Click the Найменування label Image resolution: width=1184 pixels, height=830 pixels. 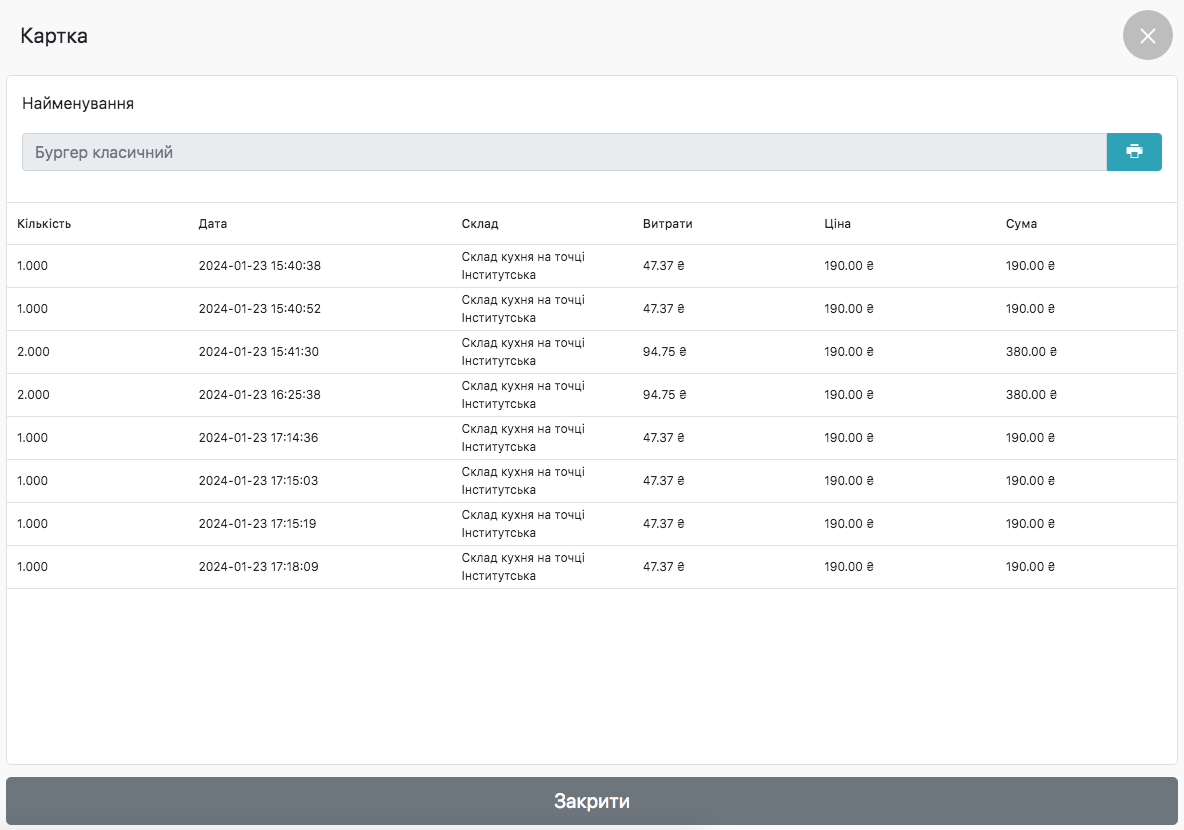tap(78, 103)
